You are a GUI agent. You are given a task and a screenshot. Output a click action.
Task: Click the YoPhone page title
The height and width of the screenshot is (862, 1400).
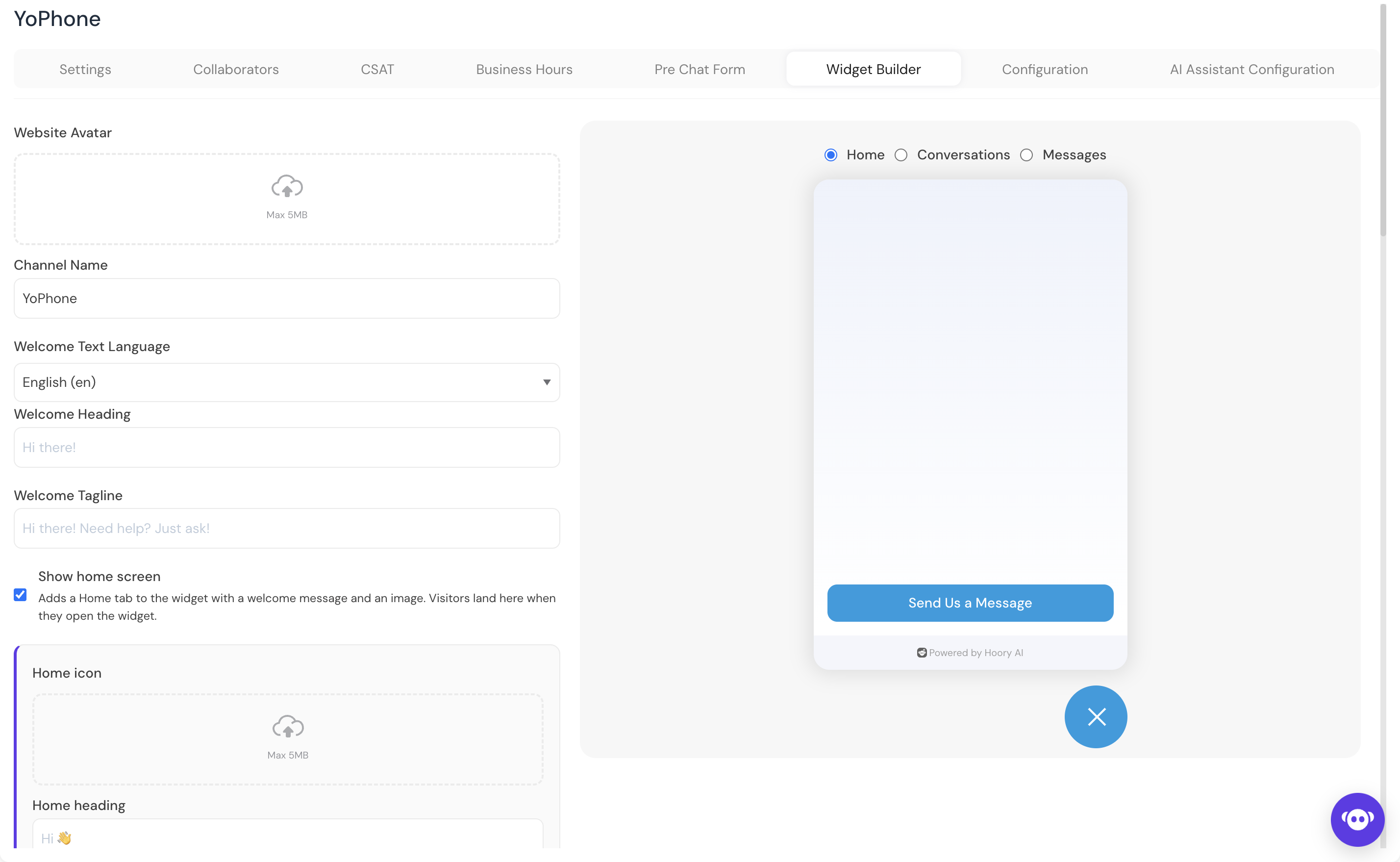[x=57, y=19]
